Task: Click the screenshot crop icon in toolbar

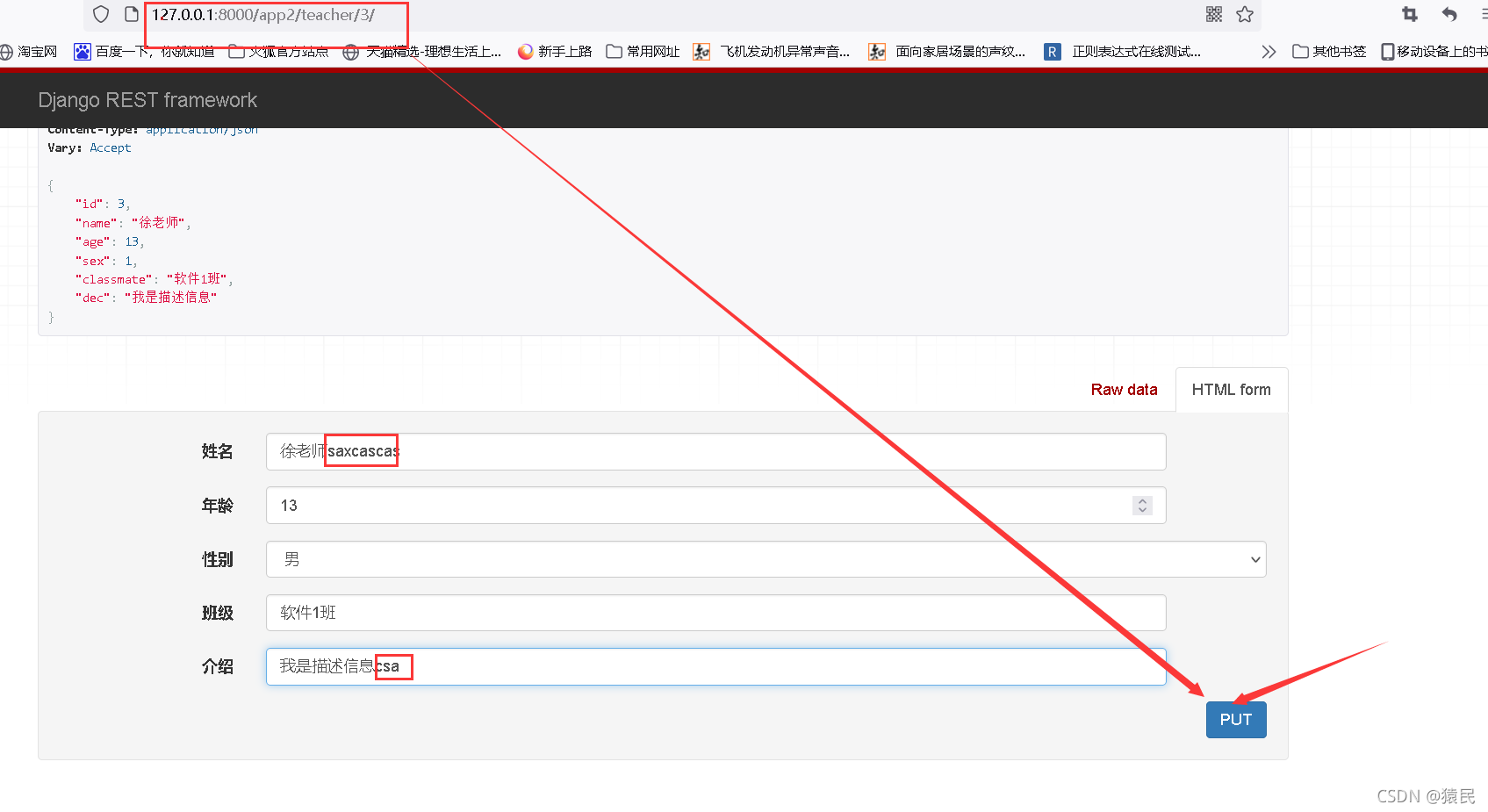Action: point(1410,14)
